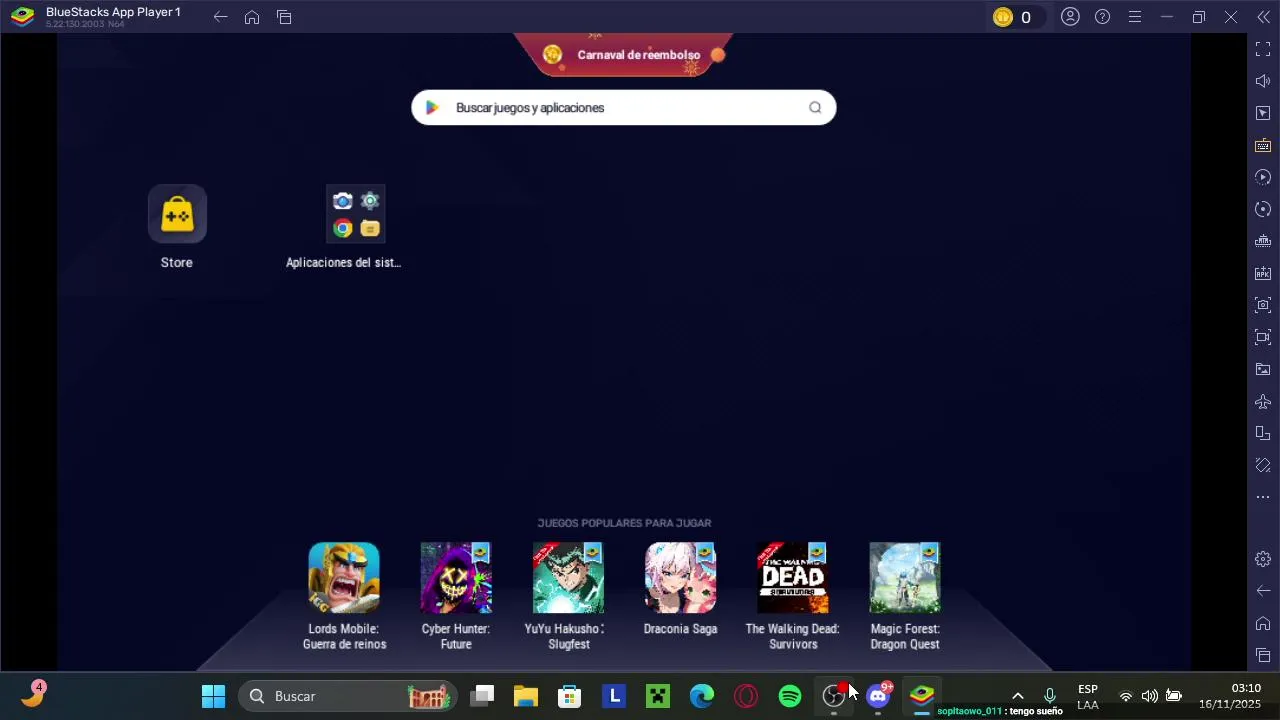Launch Magic Forest: Dragon Quest
This screenshot has height=720, width=1280.
pos(904,578)
